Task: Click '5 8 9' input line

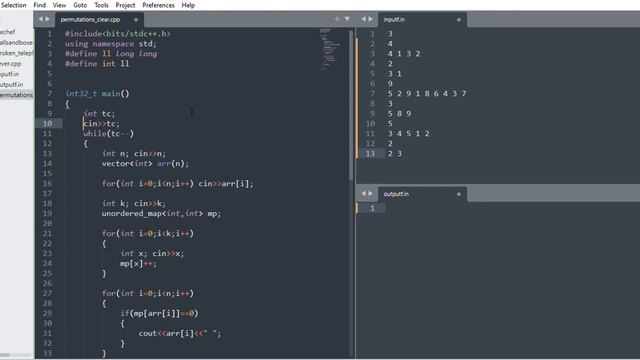Action: tap(400, 113)
